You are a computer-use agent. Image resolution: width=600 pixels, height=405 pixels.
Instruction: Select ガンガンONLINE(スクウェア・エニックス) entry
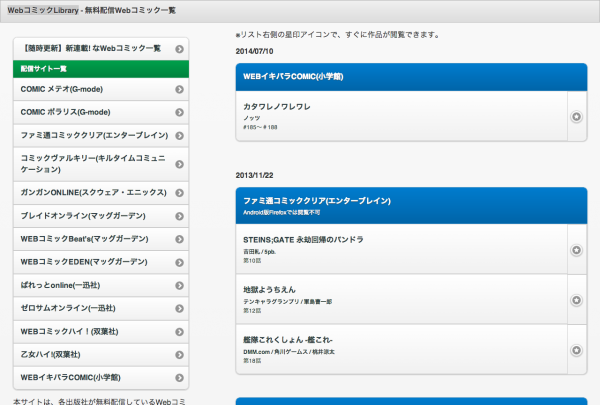pyautogui.click(x=101, y=193)
